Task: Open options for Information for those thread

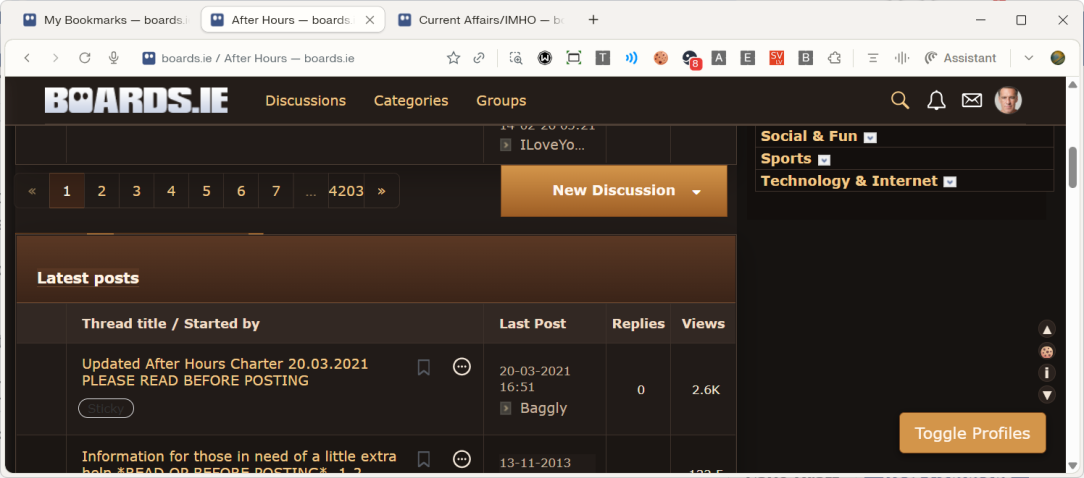Action: (462, 459)
